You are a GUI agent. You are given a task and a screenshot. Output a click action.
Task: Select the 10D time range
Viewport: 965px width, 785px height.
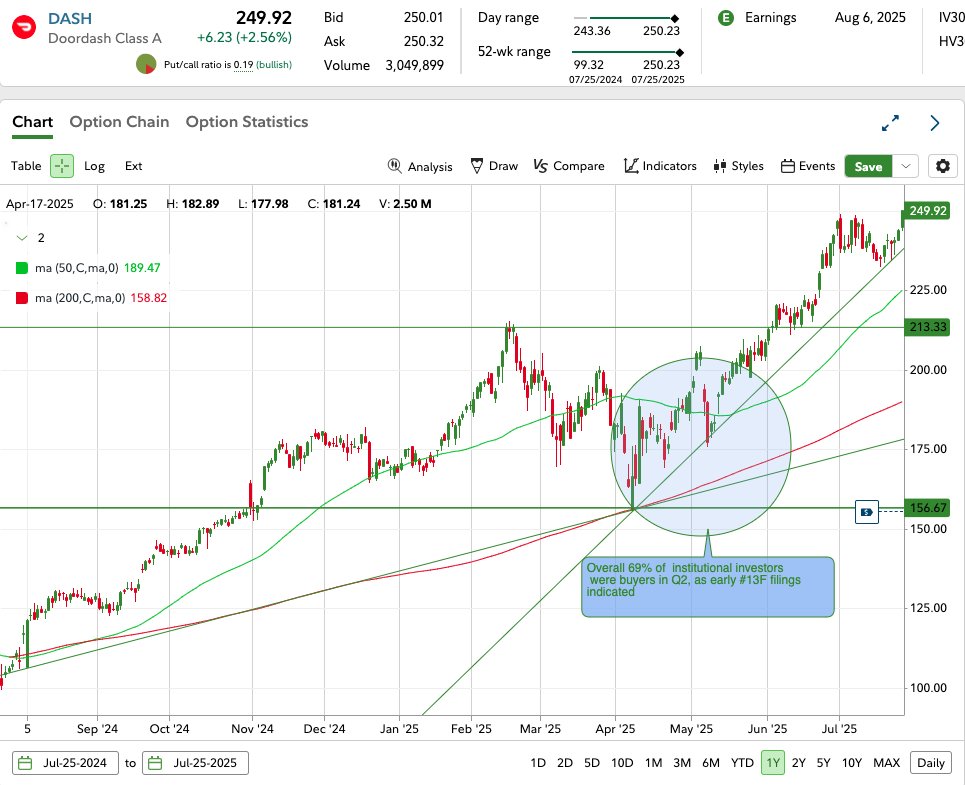(622, 763)
